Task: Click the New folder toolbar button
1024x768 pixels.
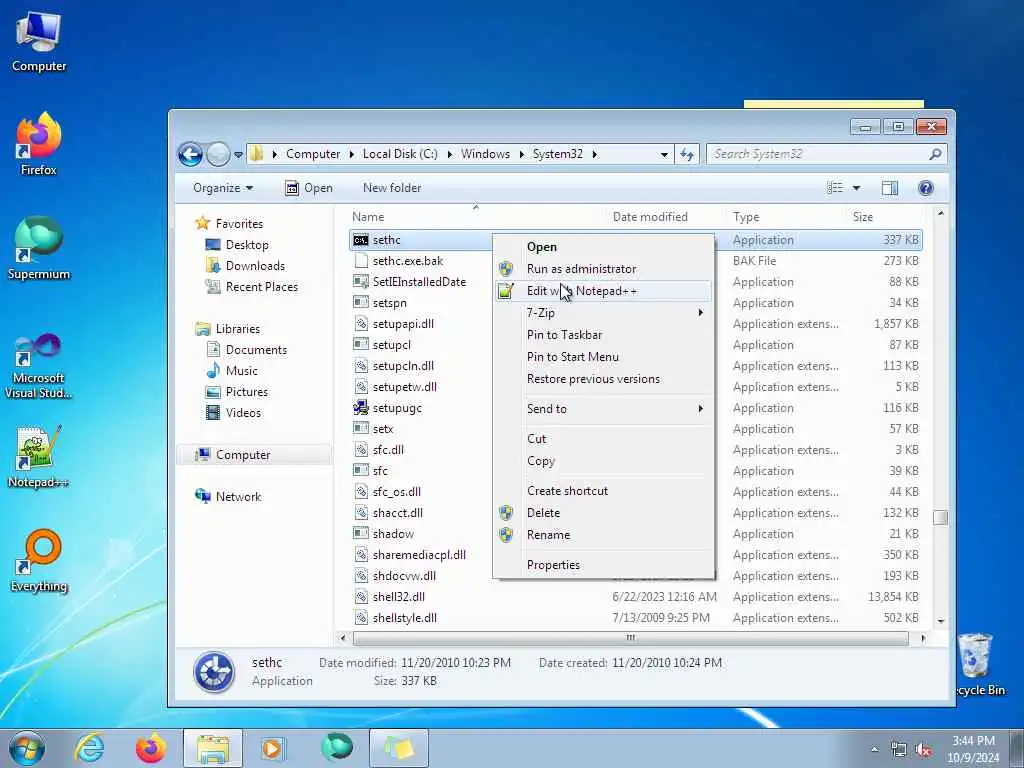Action: click(x=392, y=188)
